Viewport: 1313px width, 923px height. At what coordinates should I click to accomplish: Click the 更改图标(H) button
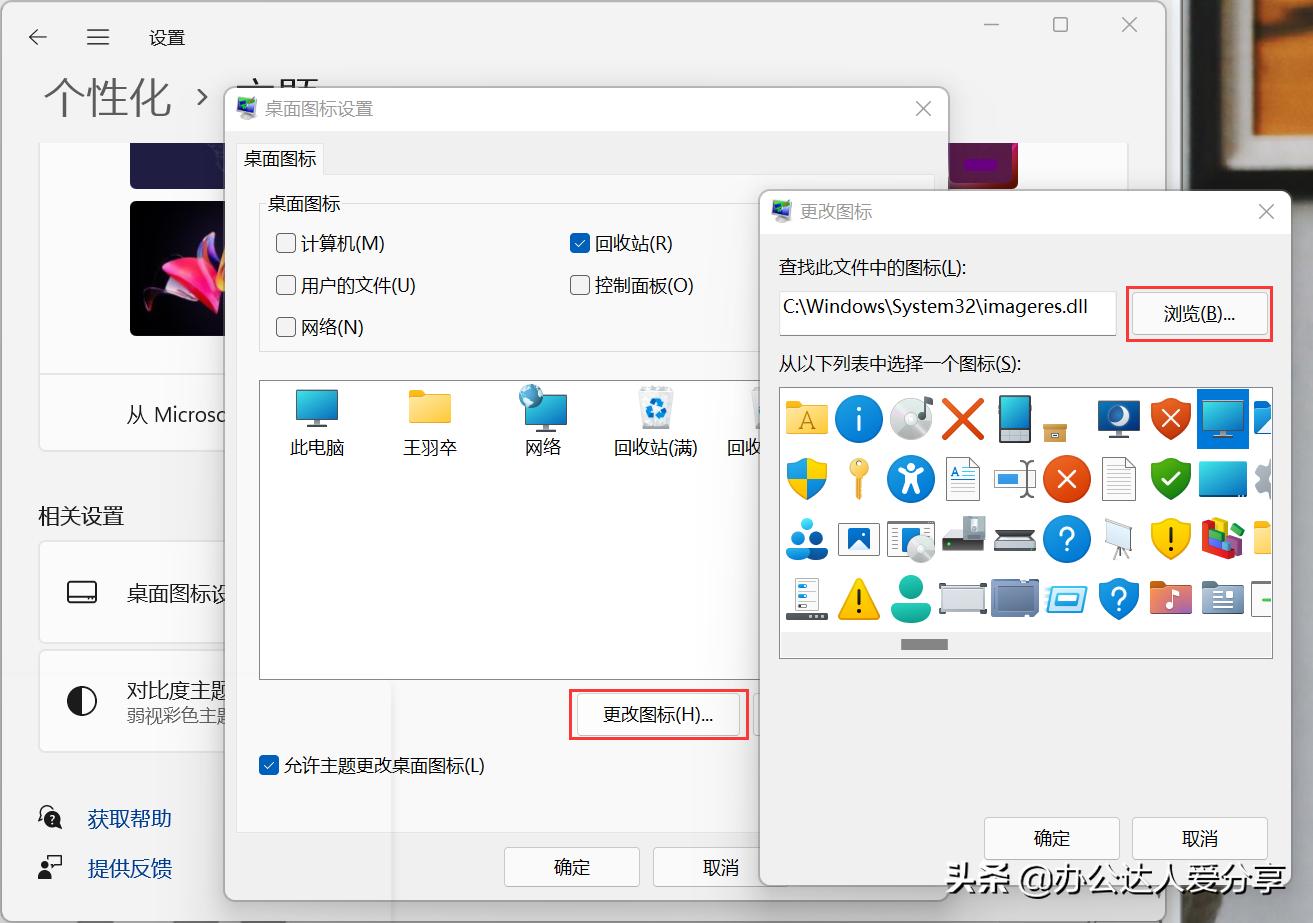click(658, 714)
